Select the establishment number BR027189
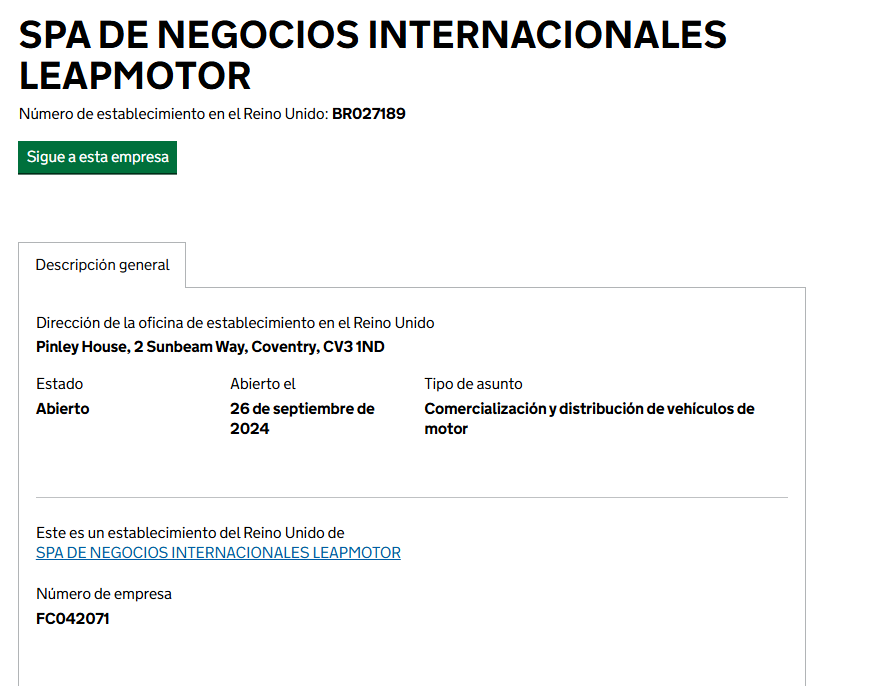Viewport: 890px width, 686px height. point(368,113)
